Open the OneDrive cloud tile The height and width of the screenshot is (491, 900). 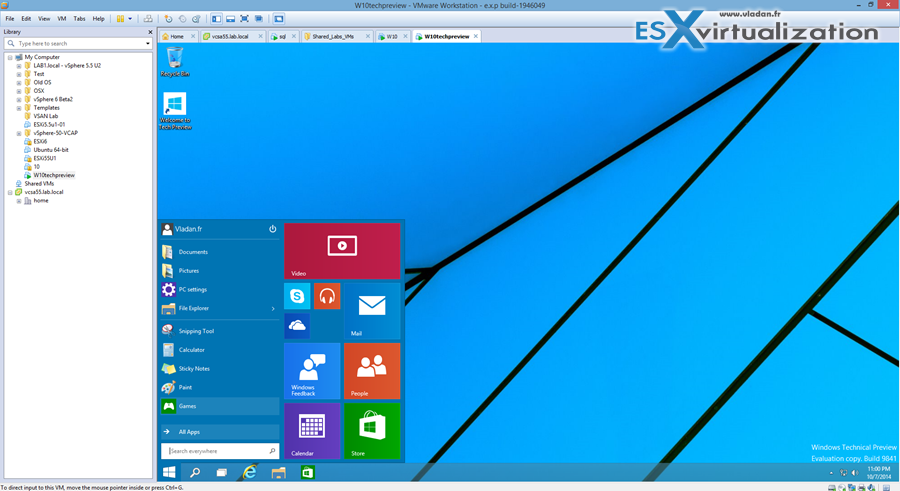(297, 326)
